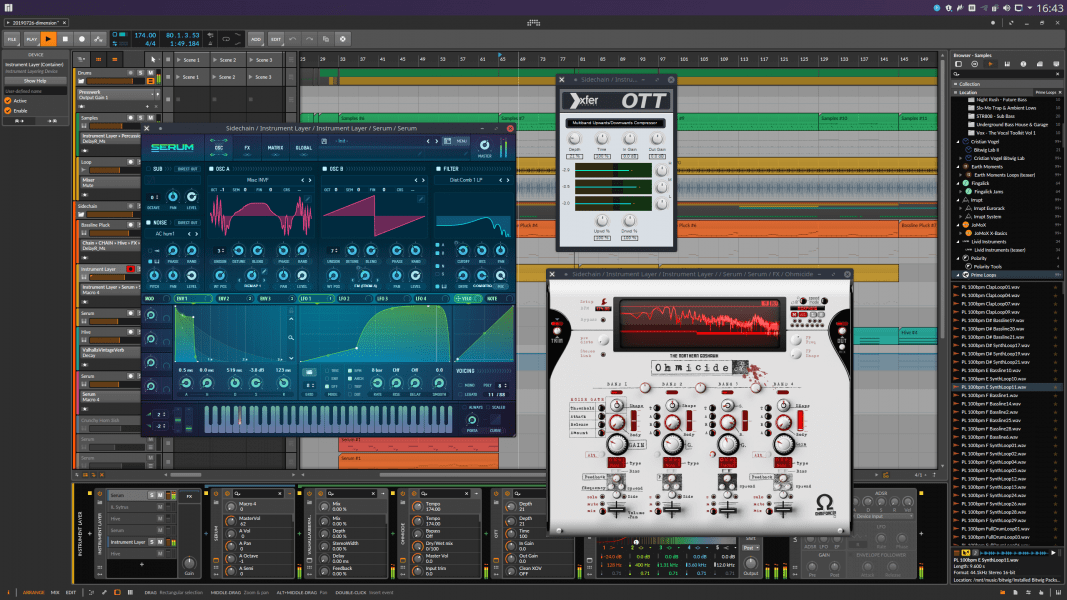Toggle the NOISE oscillator in Serum
The width and height of the screenshot is (1067, 600).
149,222
